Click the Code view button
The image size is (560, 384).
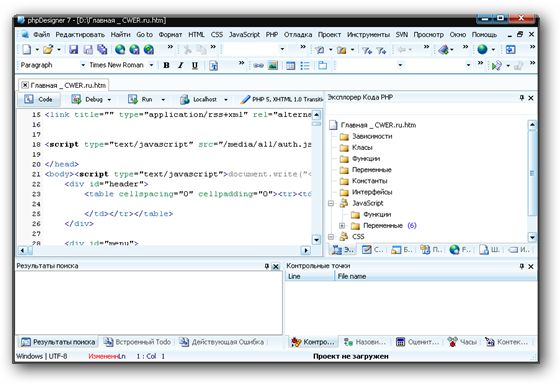tap(39, 99)
